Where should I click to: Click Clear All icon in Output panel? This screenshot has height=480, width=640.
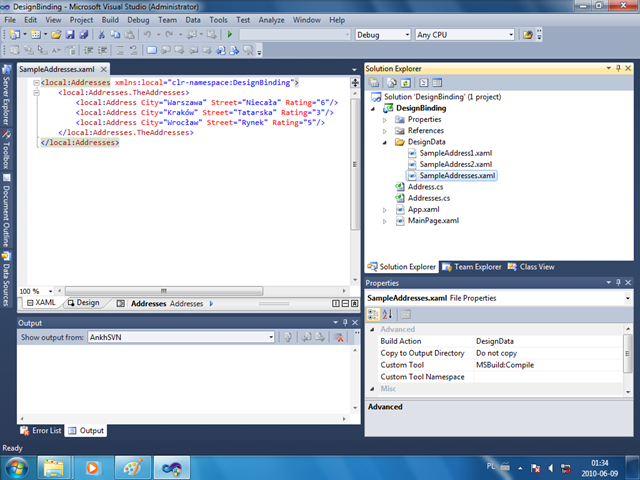tap(338, 337)
